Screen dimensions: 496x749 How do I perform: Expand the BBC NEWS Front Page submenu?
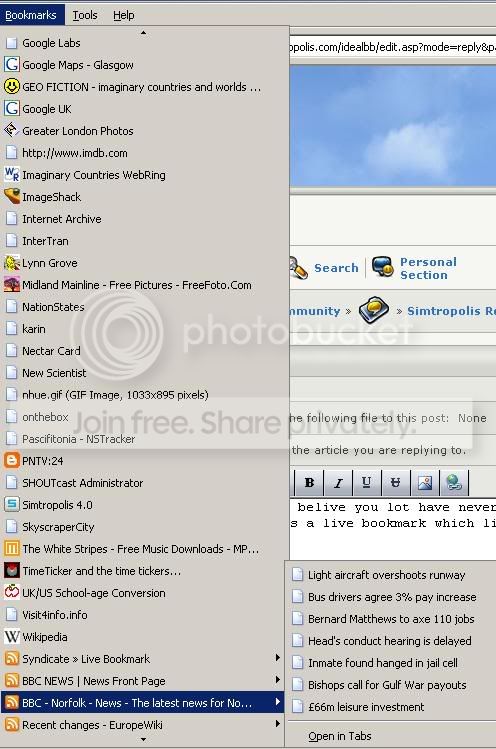click(x=143, y=681)
